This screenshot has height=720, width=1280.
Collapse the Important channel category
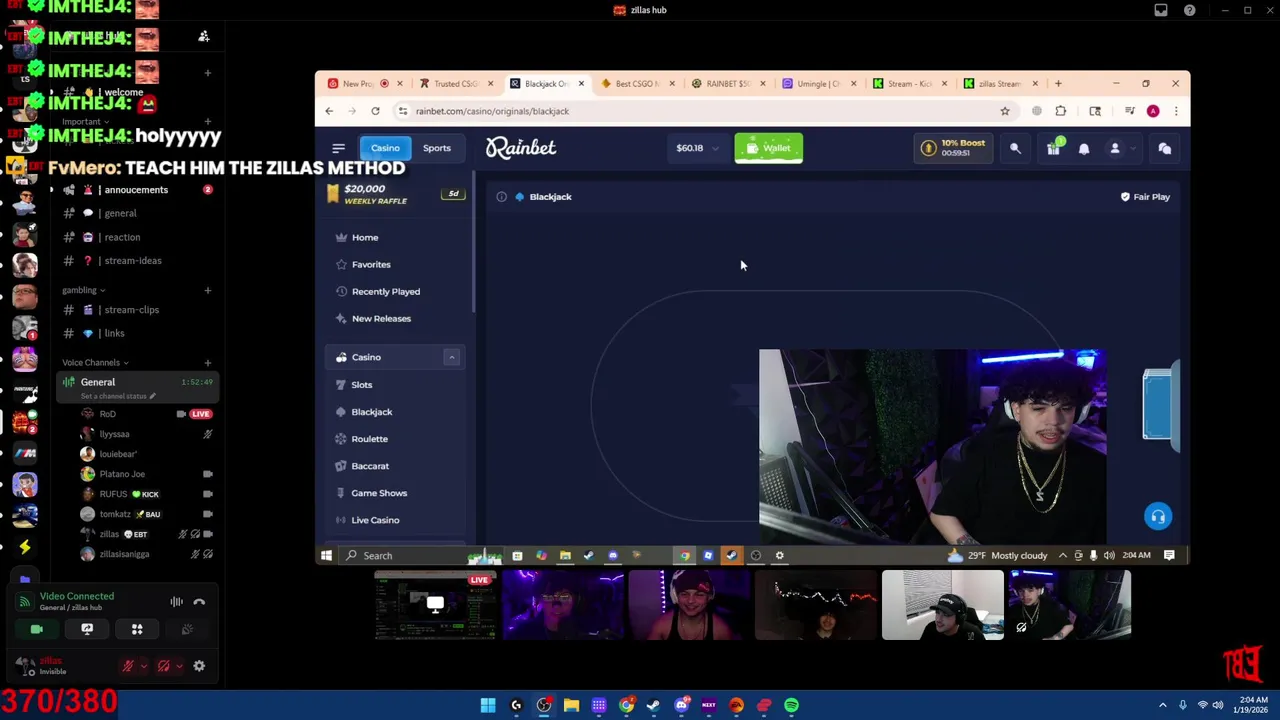(85, 122)
